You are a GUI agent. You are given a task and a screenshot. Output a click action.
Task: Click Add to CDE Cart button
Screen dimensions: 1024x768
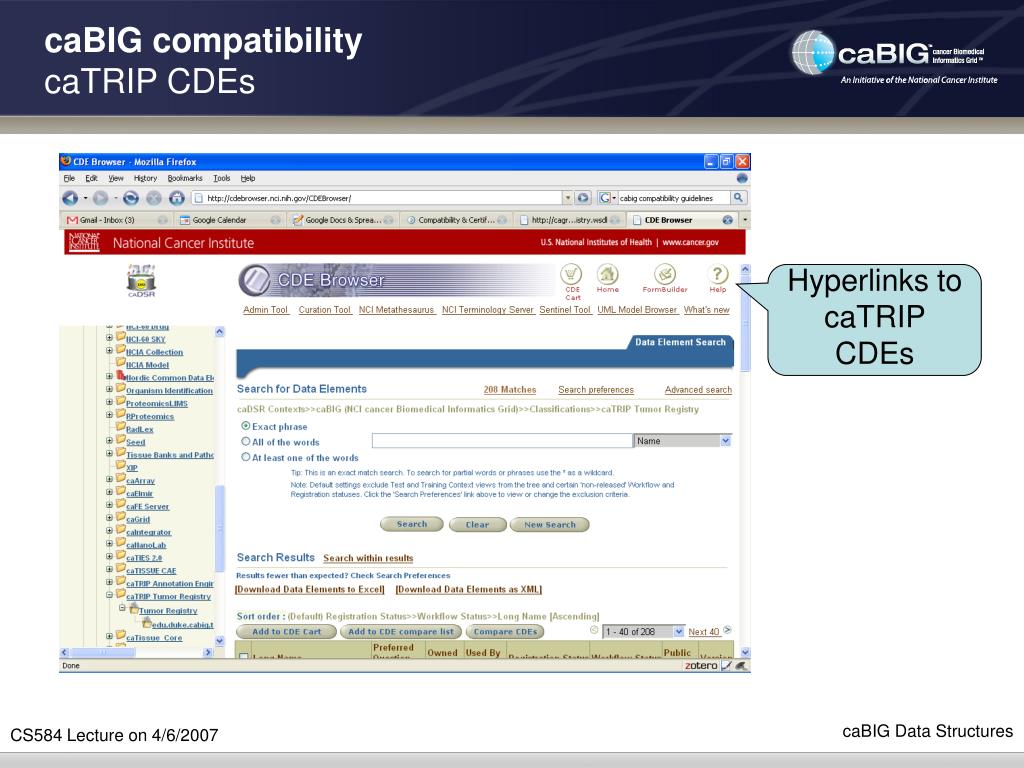[286, 632]
